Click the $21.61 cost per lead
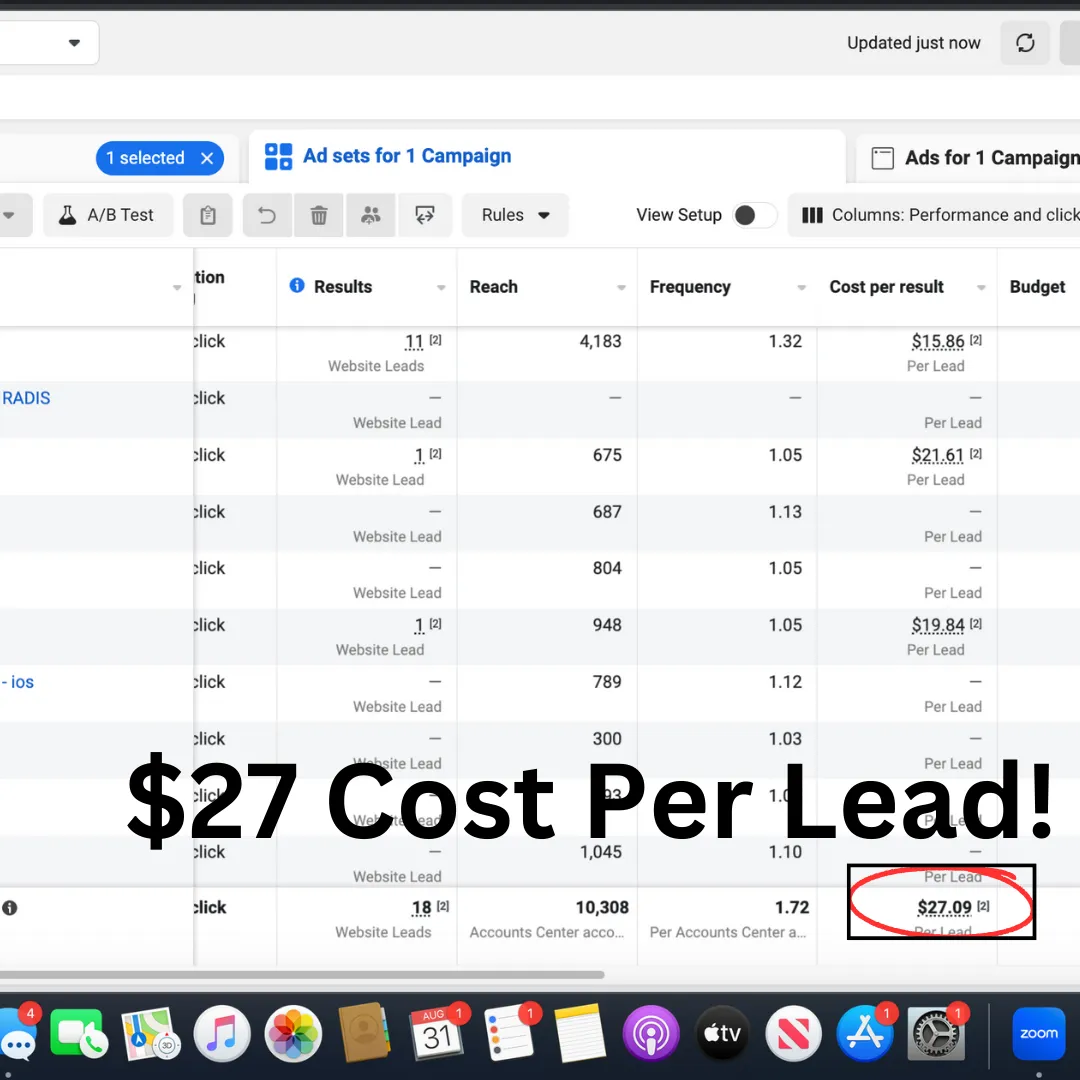 pyautogui.click(x=937, y=455)
